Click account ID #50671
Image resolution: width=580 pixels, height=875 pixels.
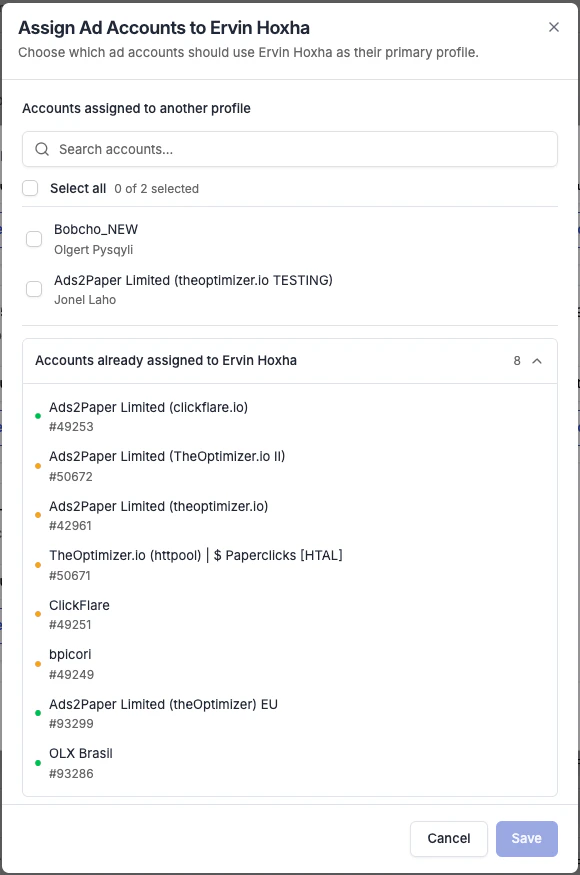70,575
